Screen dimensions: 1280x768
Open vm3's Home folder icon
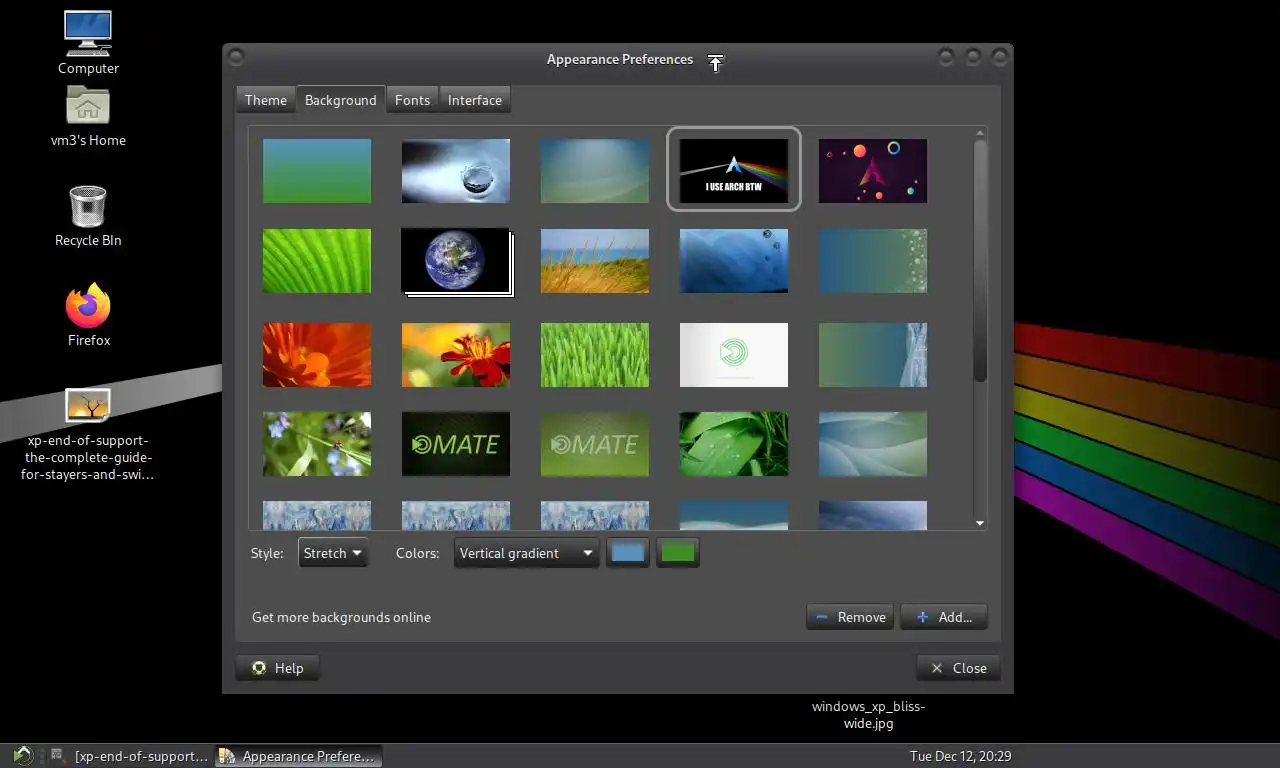pos(88,116)
